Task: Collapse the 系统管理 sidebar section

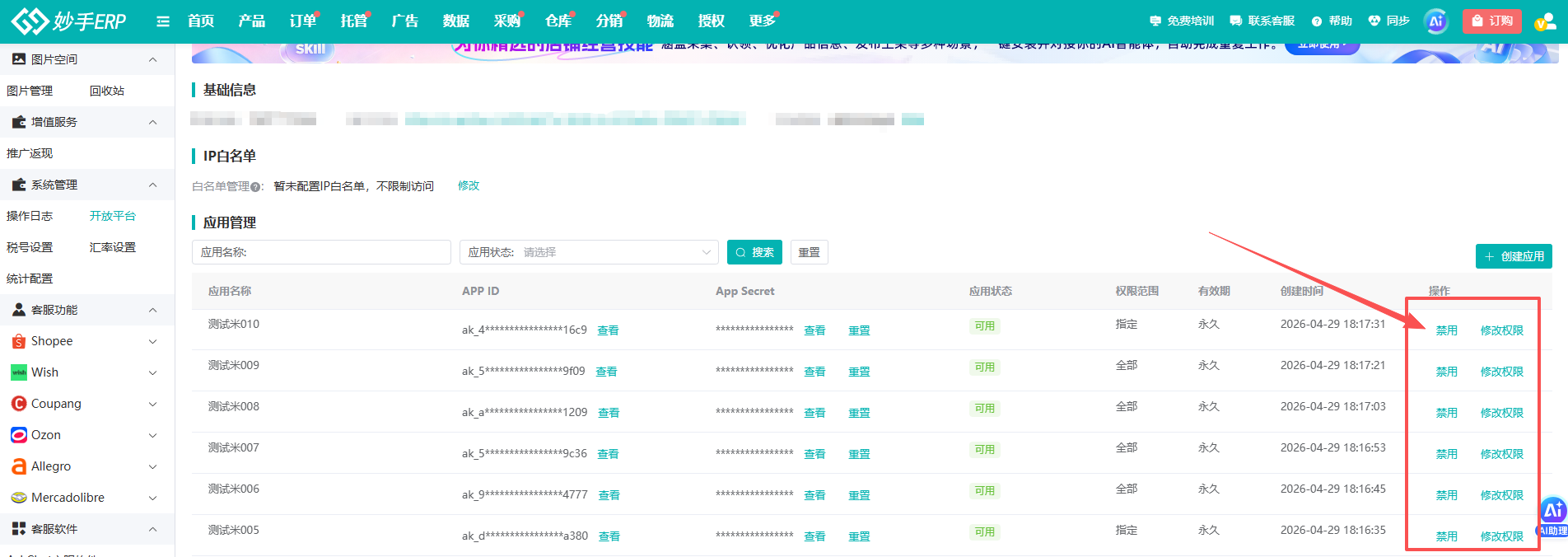Action: 152,185
